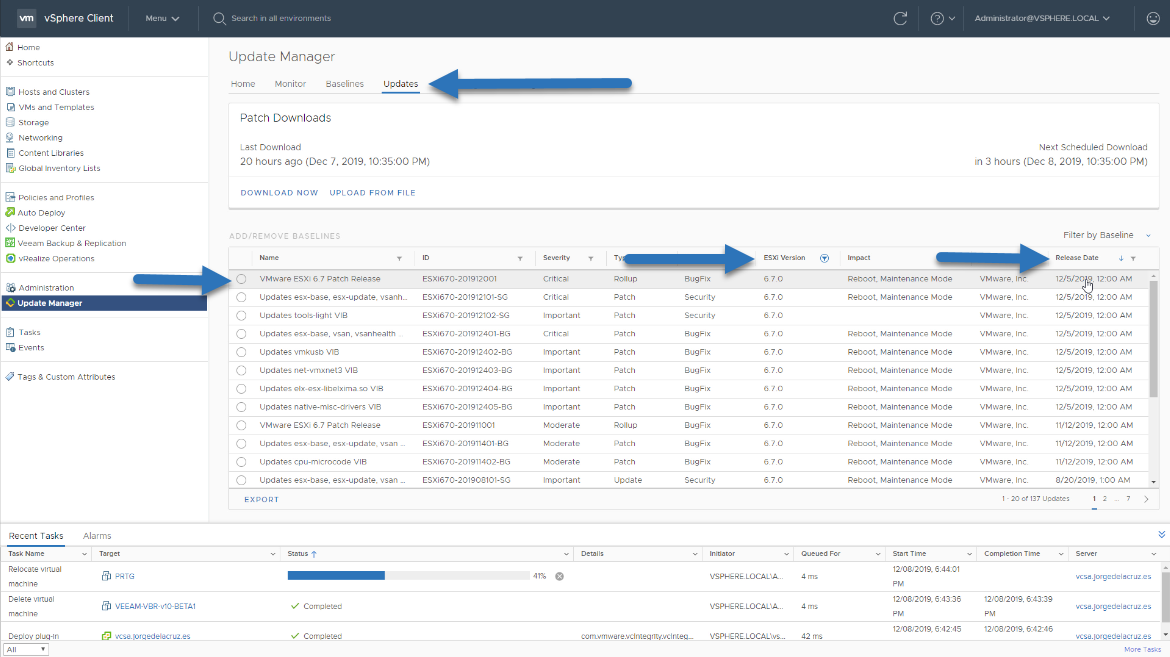
Task: Click the Developer Center icon
Action: [10, 228]
